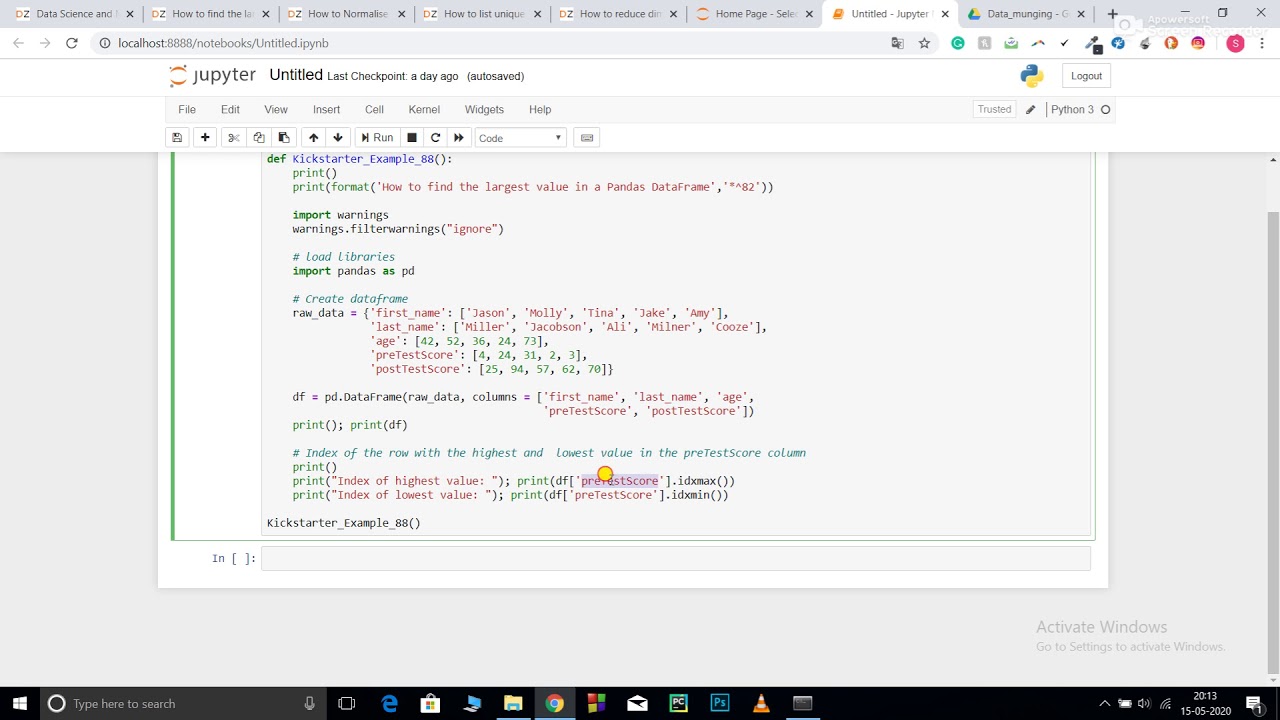Open the Grammarly extension icon
The width and height of the screenshot is (1280, 720).
(958, 43)
